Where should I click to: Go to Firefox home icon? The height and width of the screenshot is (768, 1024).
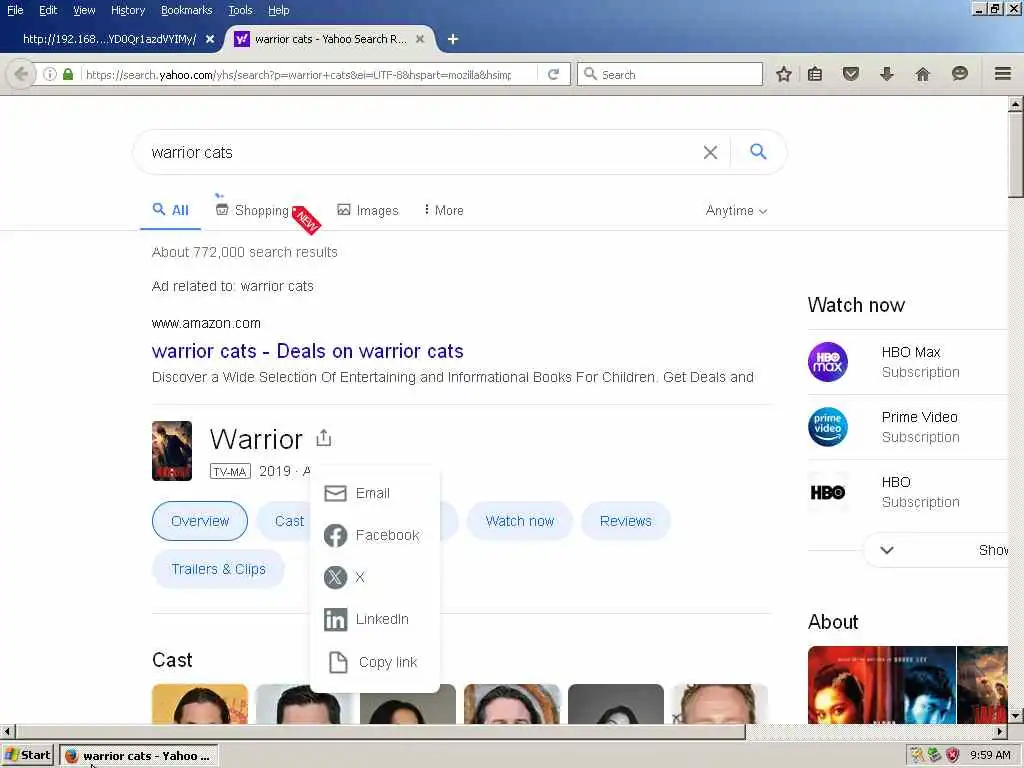click(922, 74)
